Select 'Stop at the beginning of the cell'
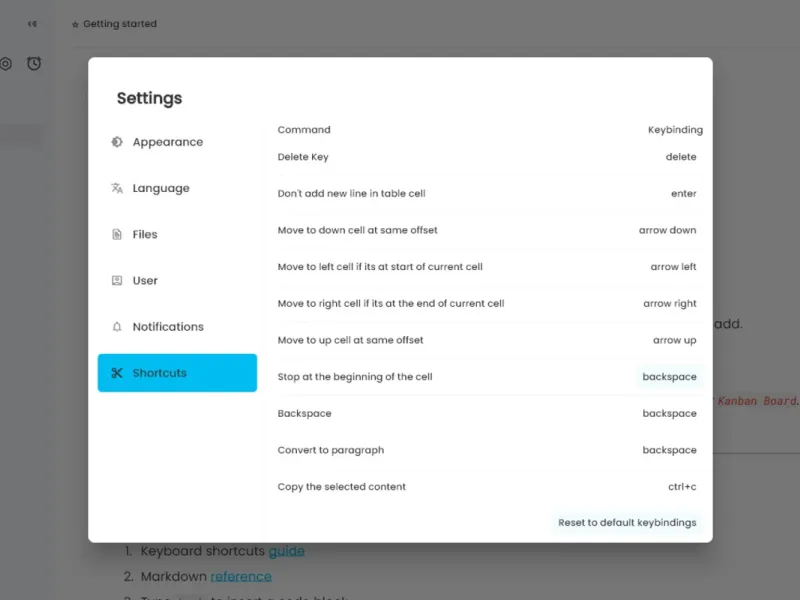800x600 pixels. point(355,377)
